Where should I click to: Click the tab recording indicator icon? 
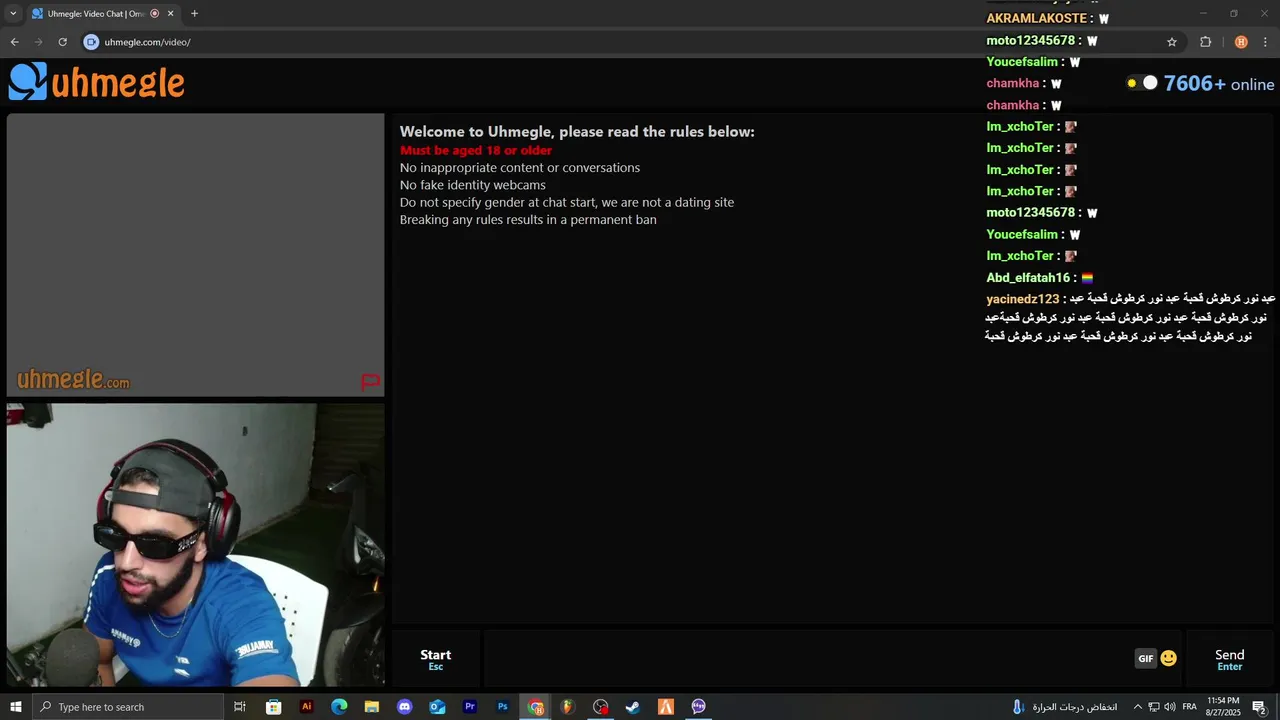(154, 14)
